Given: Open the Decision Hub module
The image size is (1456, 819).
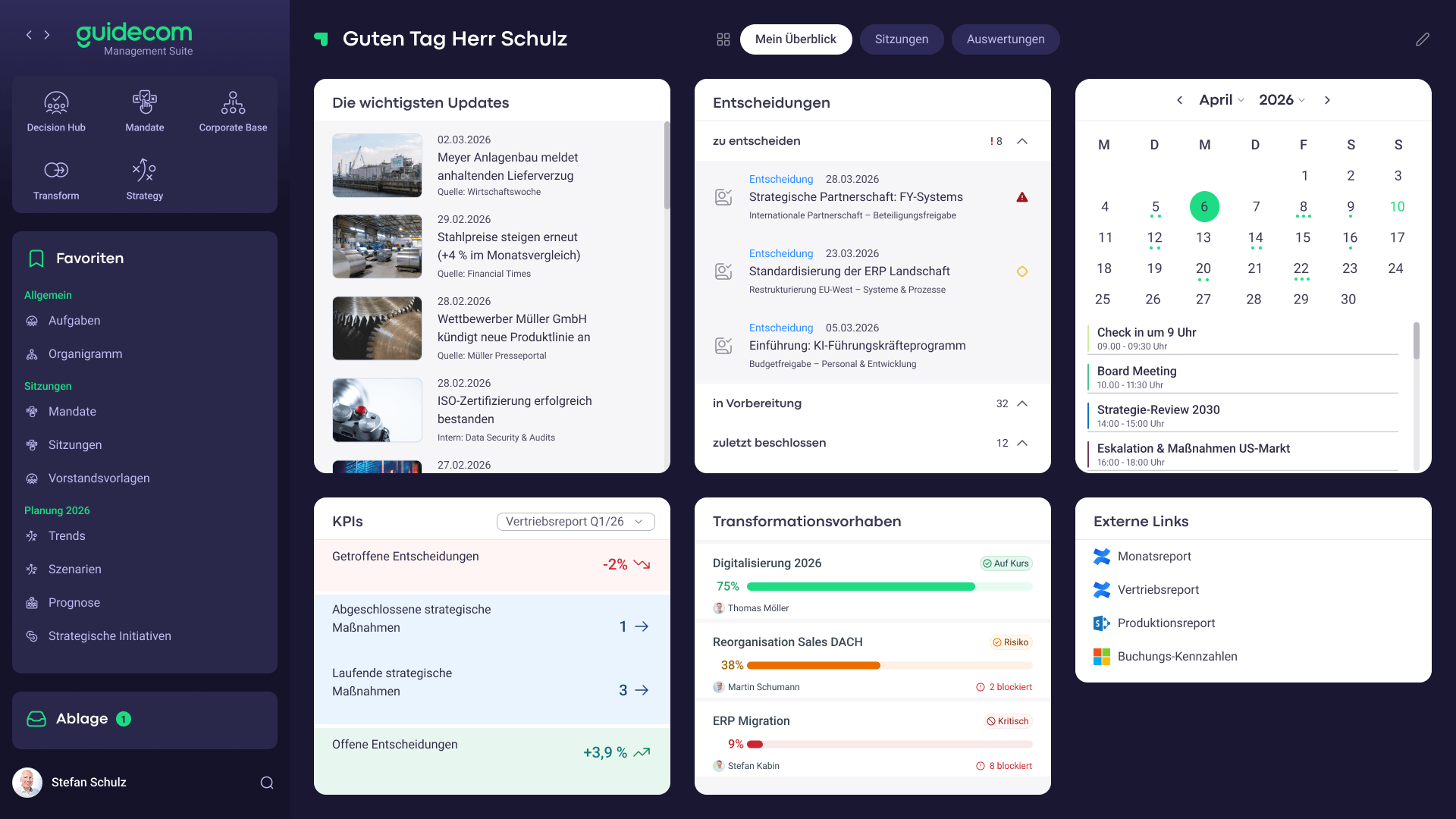Looking at the screenshot, I should pyautogui.click(x=56, y=110).
